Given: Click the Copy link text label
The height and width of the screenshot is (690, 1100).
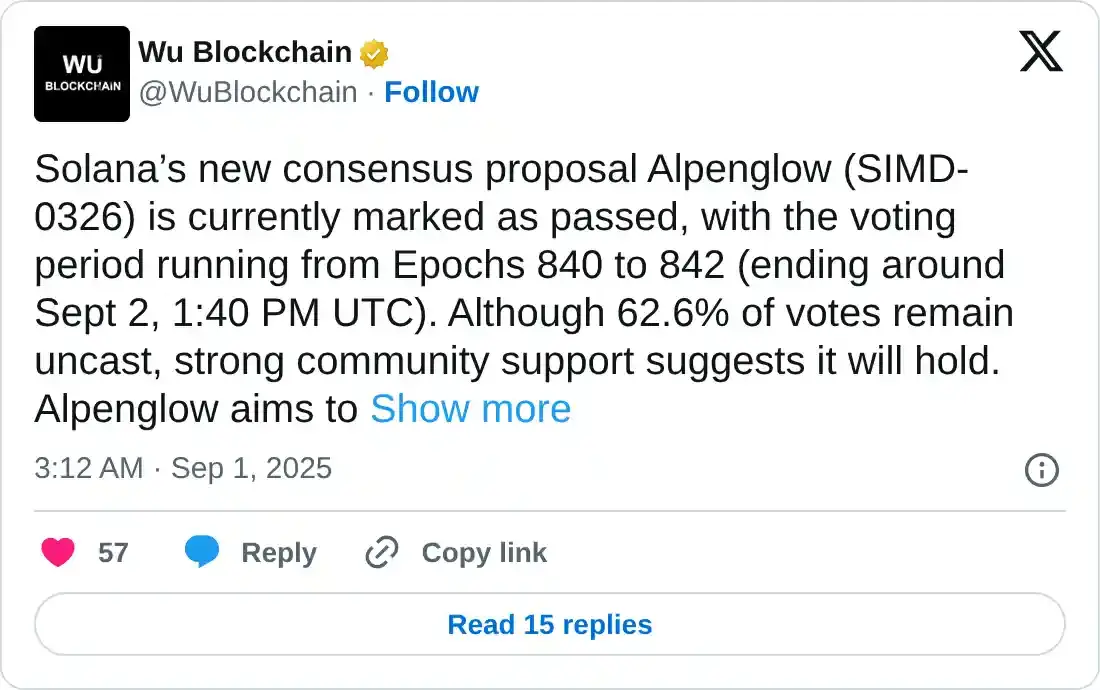Looking at the screenshot, I should [x=484, y=553].
